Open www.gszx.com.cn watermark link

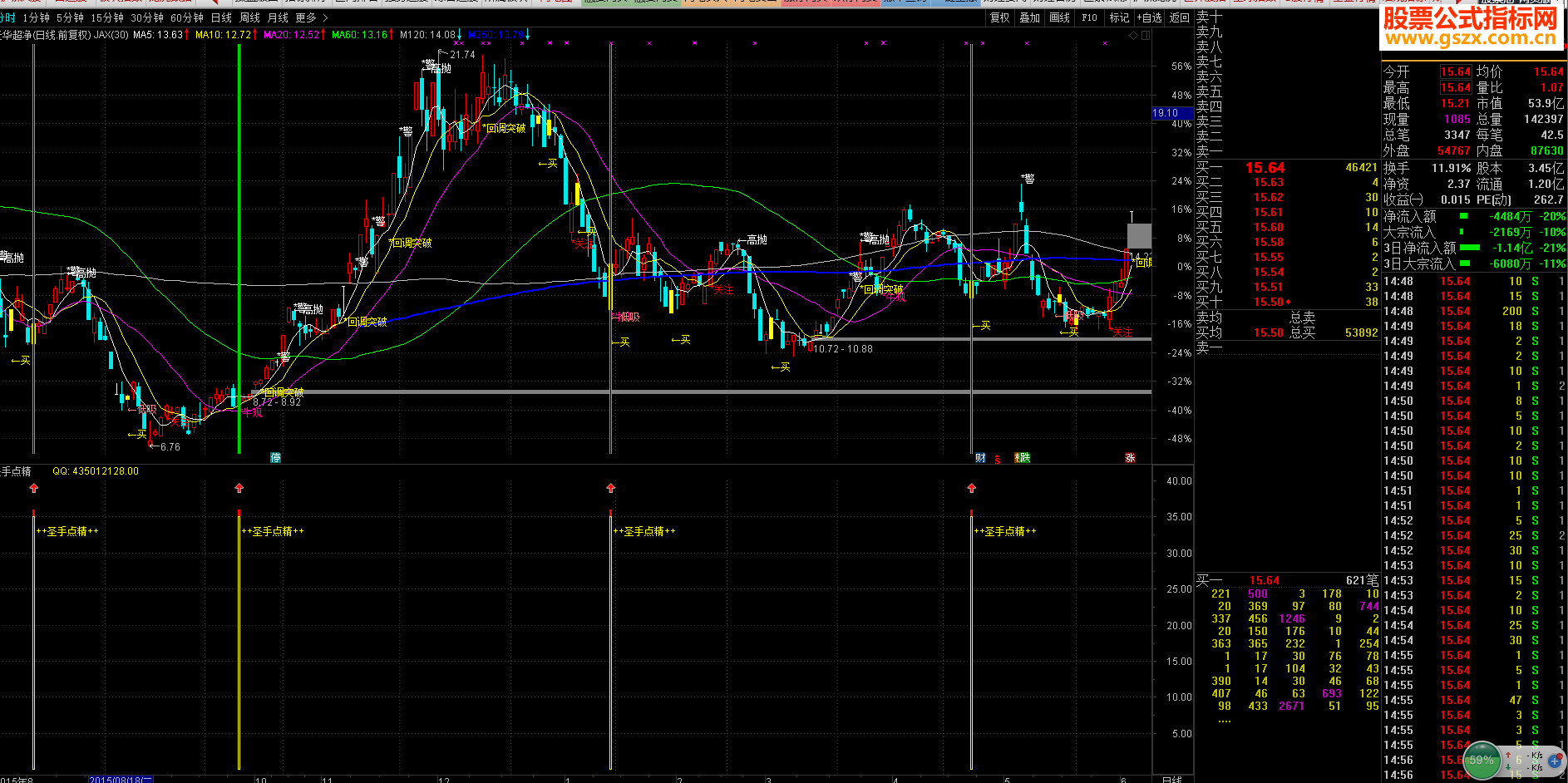tap(1470, 38)
